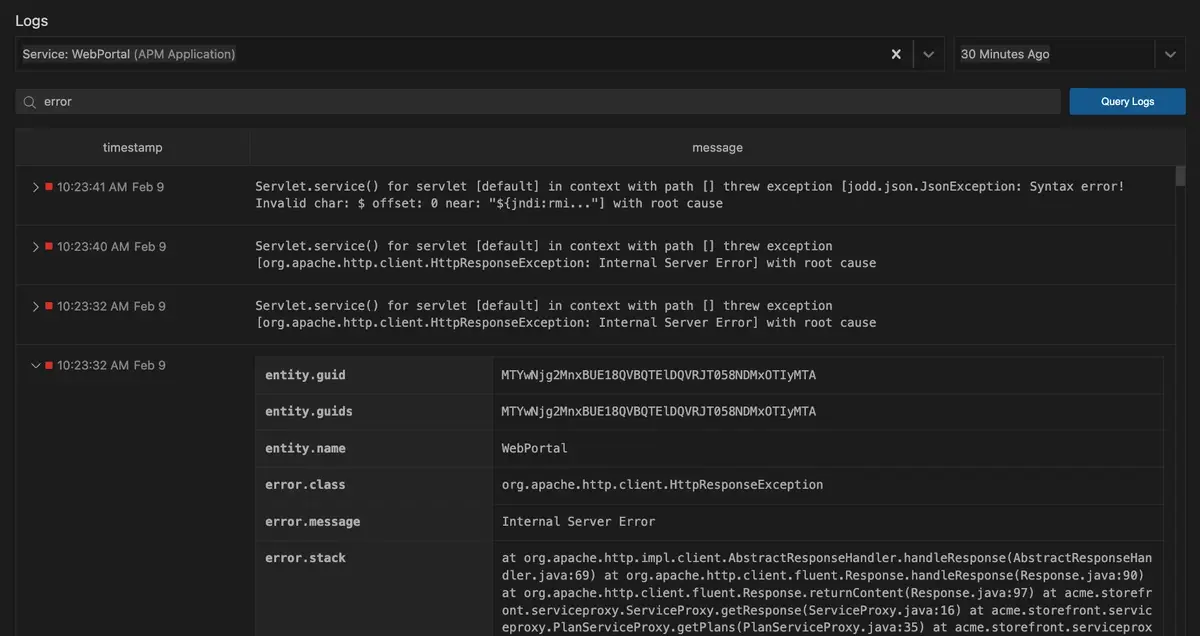1200x636 pixels.
Task: Sort by the timestamp column header
Action: [132, 147]
